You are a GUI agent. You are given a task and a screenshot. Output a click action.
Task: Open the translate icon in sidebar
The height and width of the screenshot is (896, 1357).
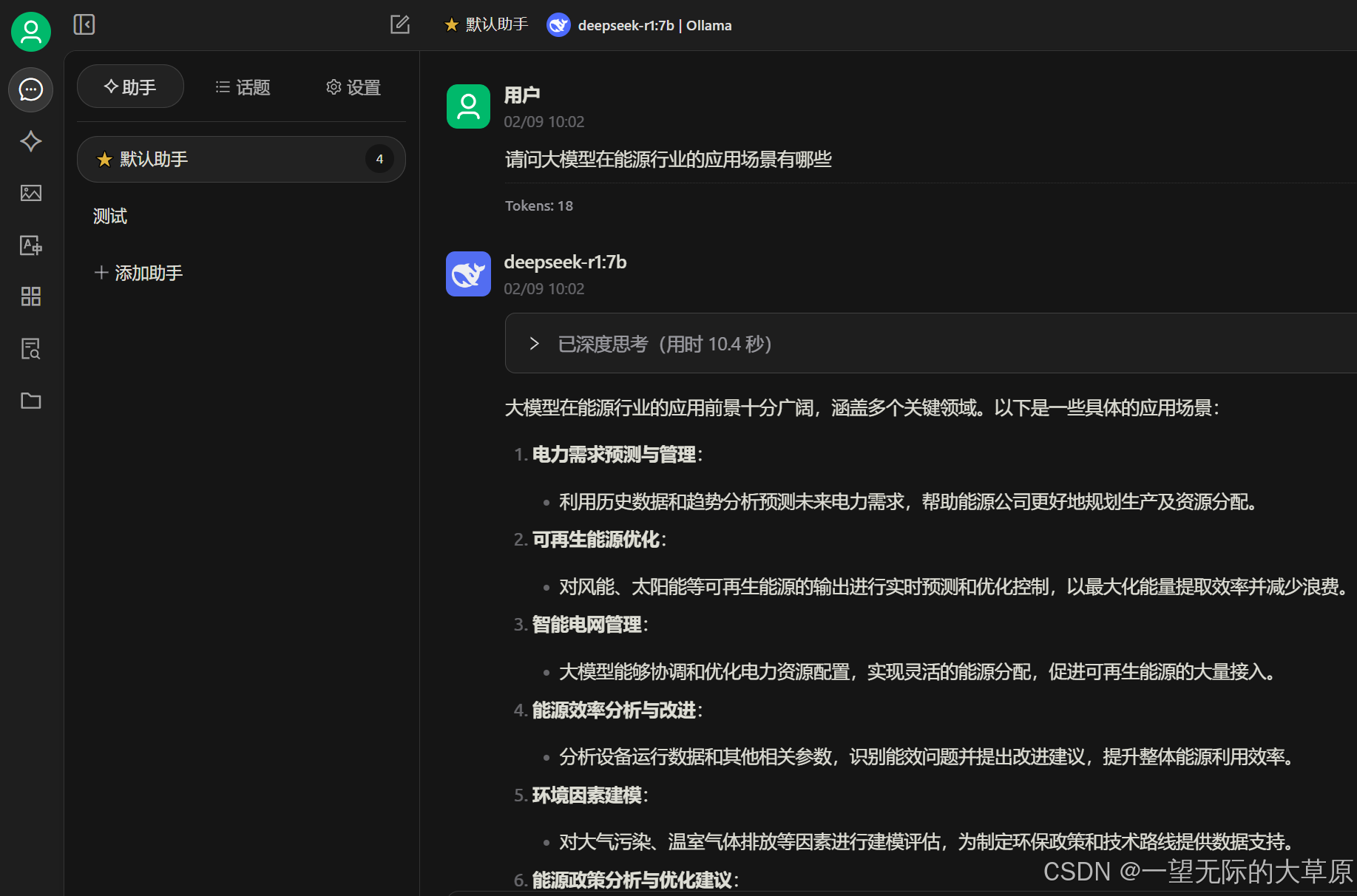click(30, 245)
